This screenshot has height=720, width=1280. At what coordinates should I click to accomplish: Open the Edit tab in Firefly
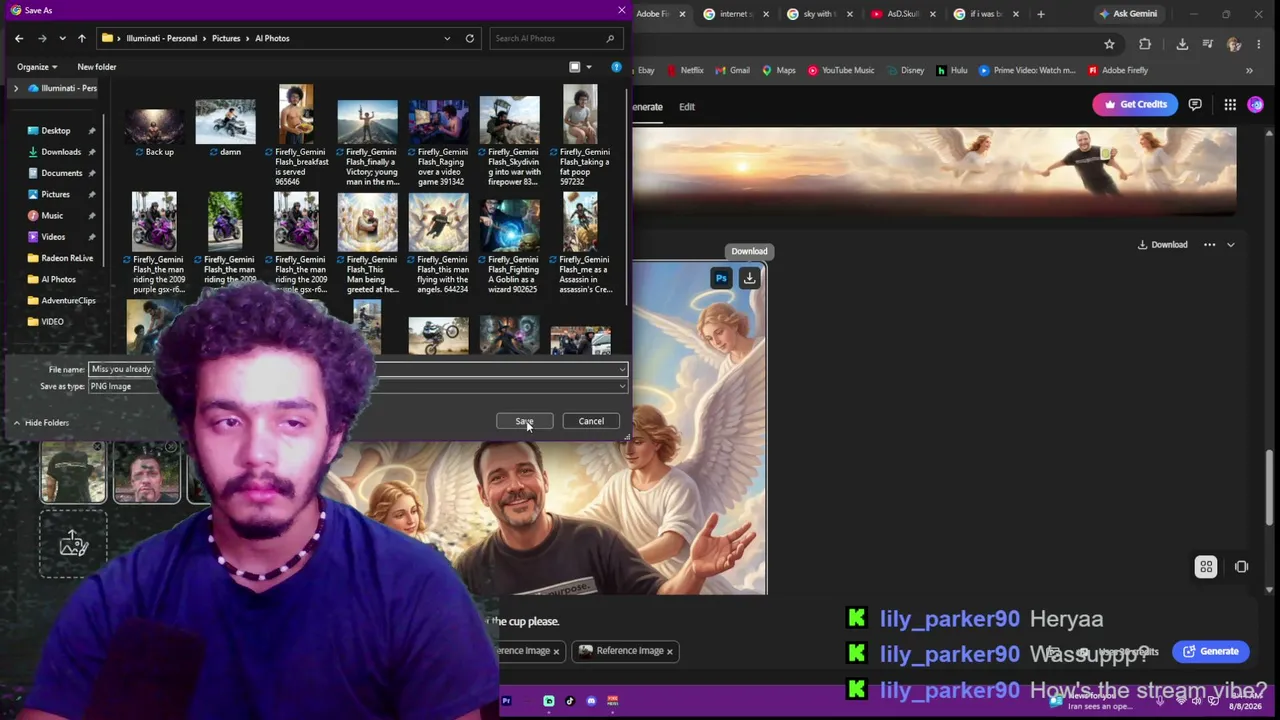click(687, 107)
